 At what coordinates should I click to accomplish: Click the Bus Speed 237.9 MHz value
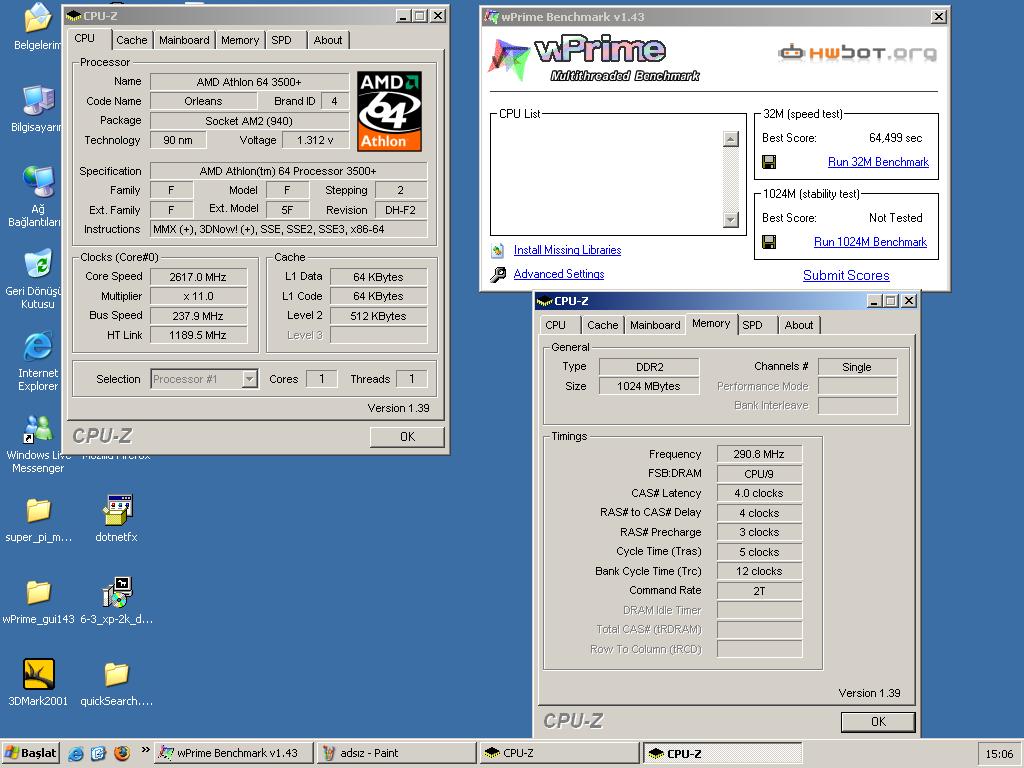click(199, 316)
